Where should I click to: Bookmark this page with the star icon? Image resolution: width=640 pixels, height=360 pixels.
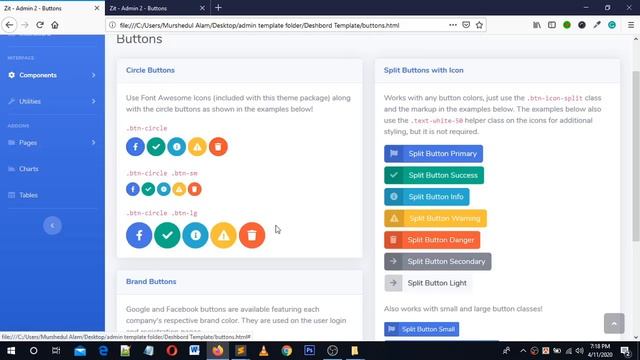pyautogui.click(x=479, y=25)
